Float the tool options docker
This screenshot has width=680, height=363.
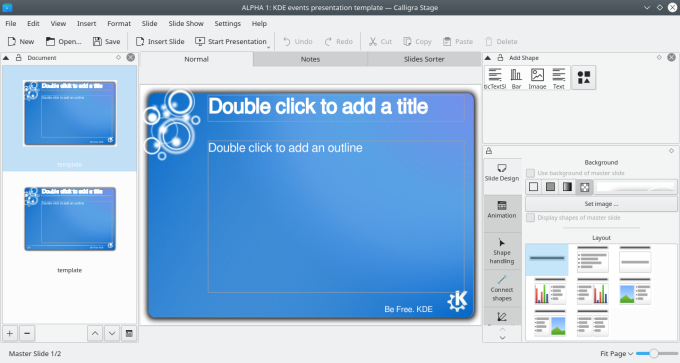671,150
